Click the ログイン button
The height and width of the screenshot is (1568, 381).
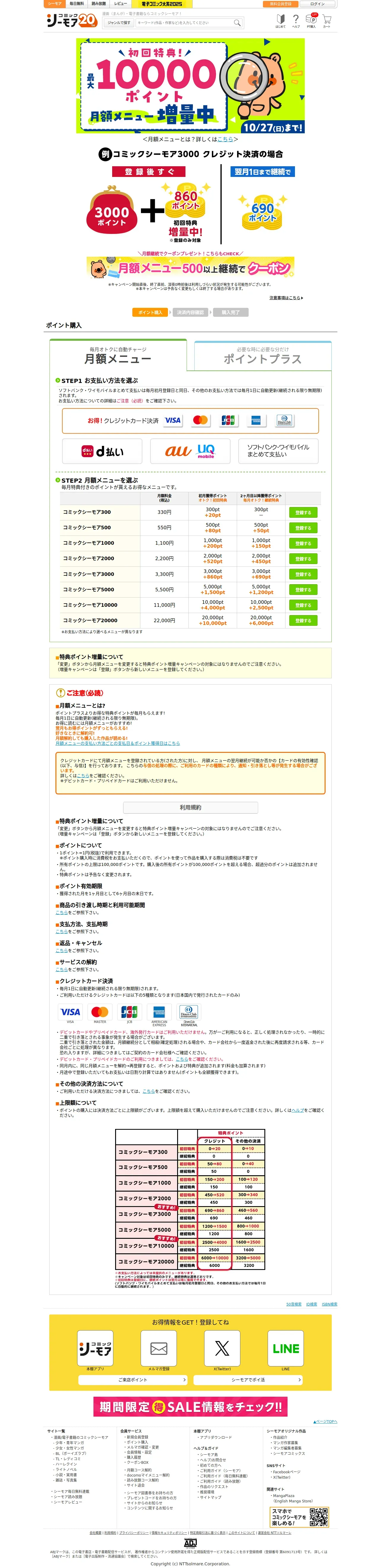[317, 4]
